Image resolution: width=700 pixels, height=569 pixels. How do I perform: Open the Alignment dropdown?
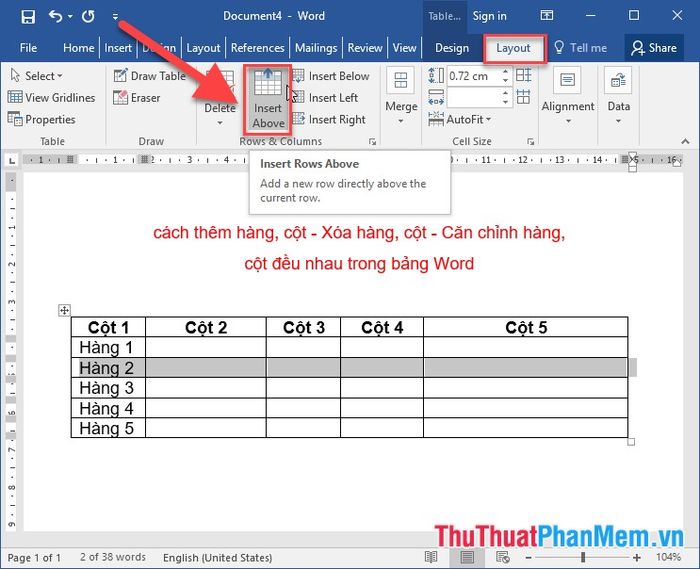click(x=567, y=97)
